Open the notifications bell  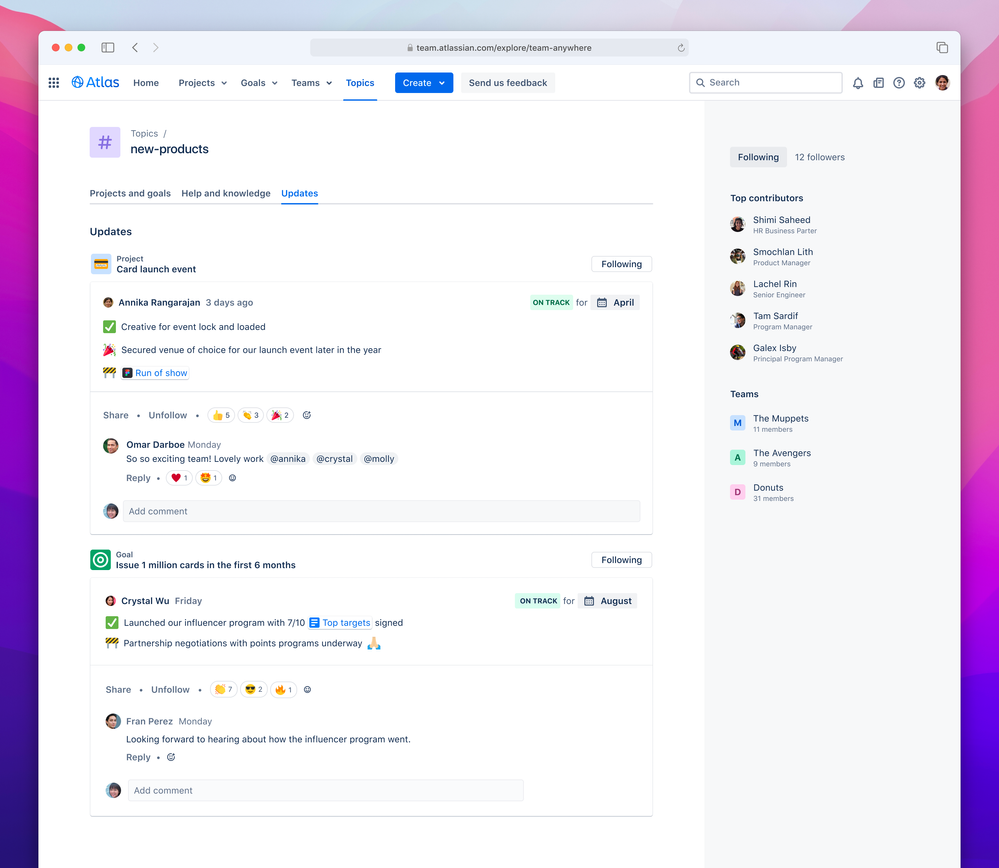point(858,83)
